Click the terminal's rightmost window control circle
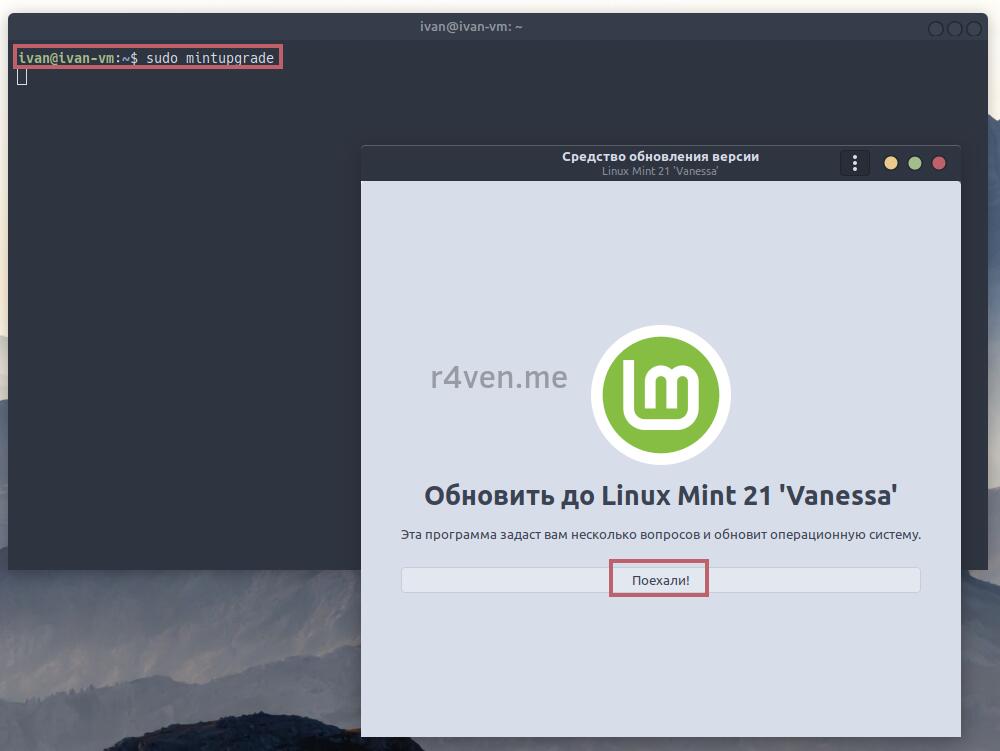1000x751 pixels. [x=973, y=29]
